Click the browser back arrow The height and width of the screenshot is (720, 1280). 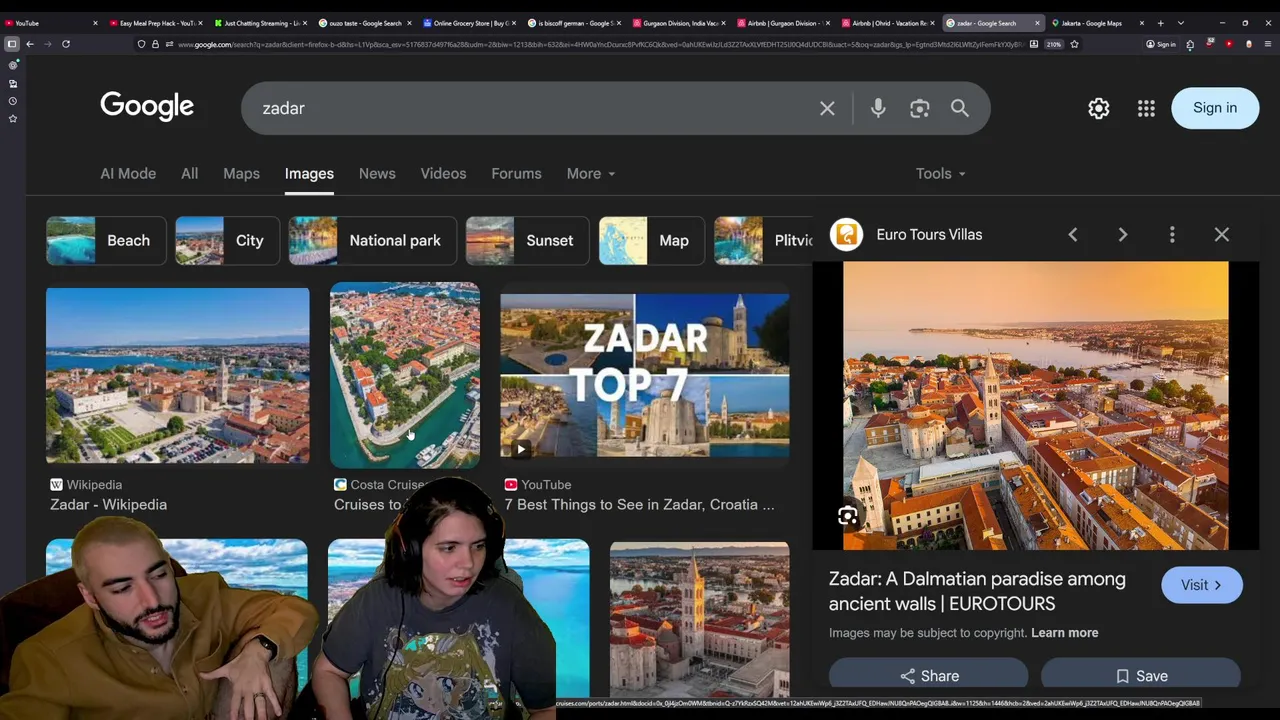(x=30, y=44)
